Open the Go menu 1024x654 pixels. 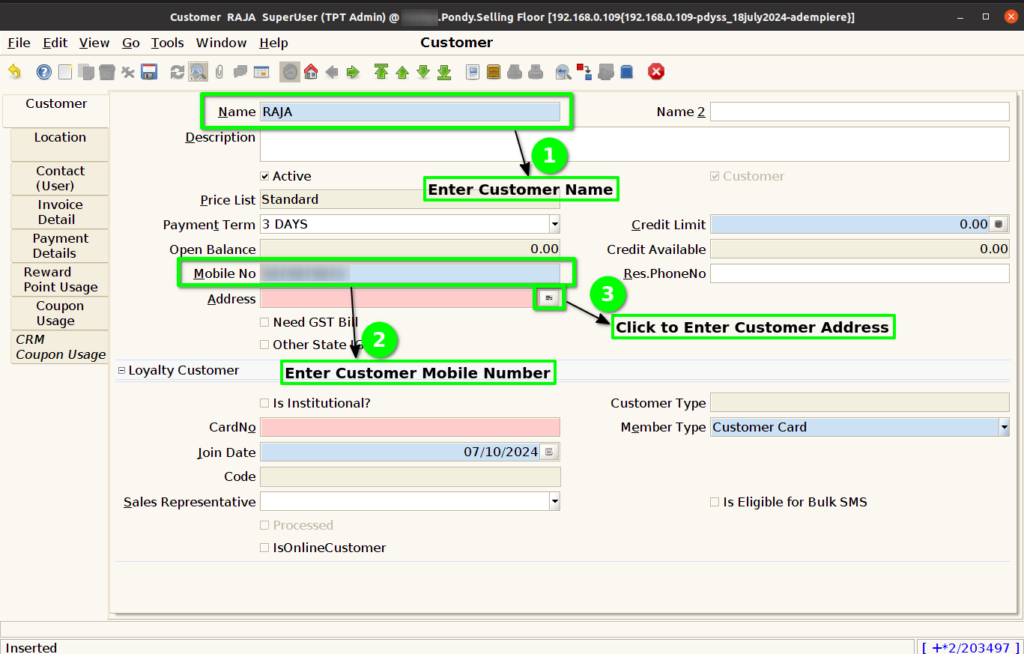131,43
